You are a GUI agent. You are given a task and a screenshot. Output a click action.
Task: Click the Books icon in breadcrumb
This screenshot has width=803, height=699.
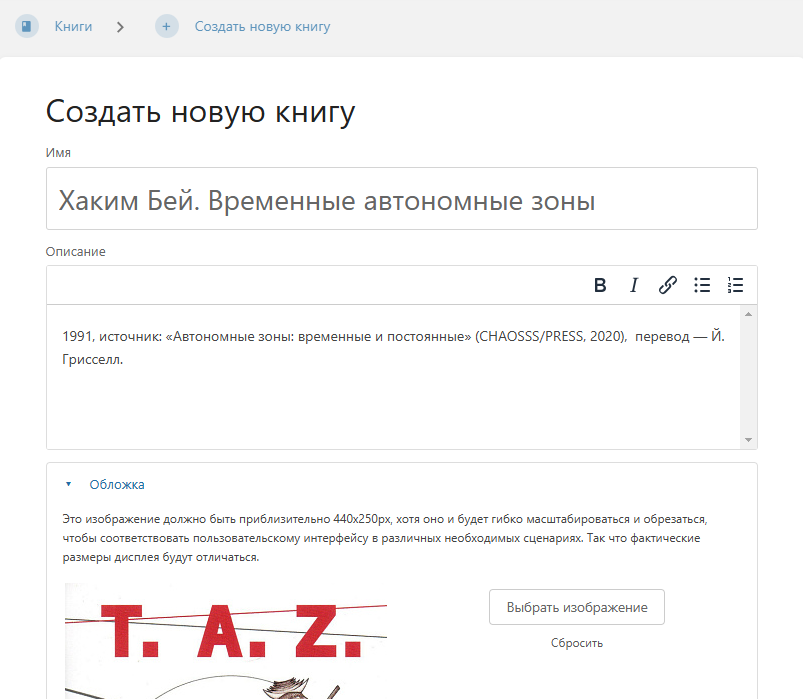(27, 26)
